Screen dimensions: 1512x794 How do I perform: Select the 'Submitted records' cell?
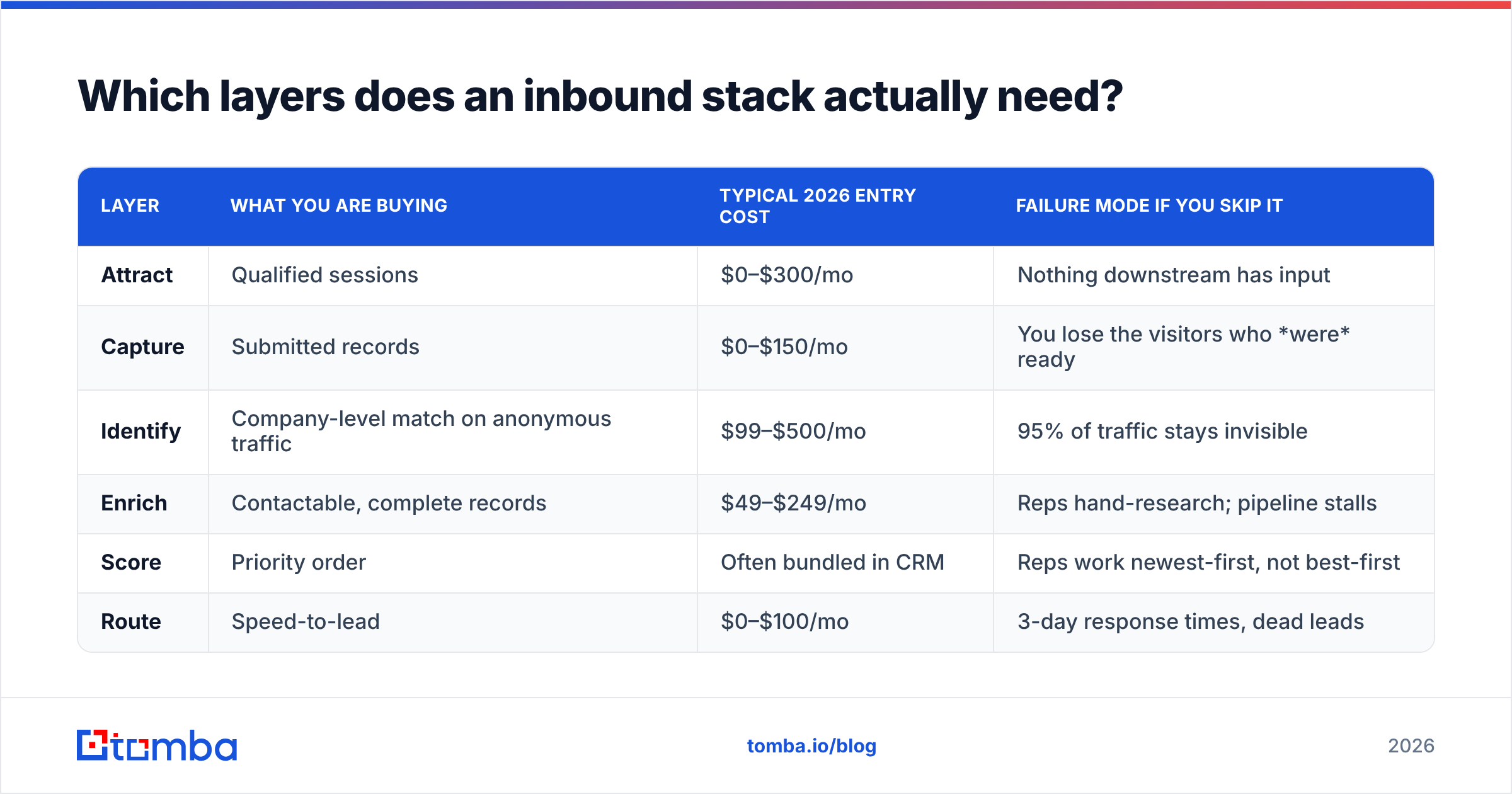453,348
